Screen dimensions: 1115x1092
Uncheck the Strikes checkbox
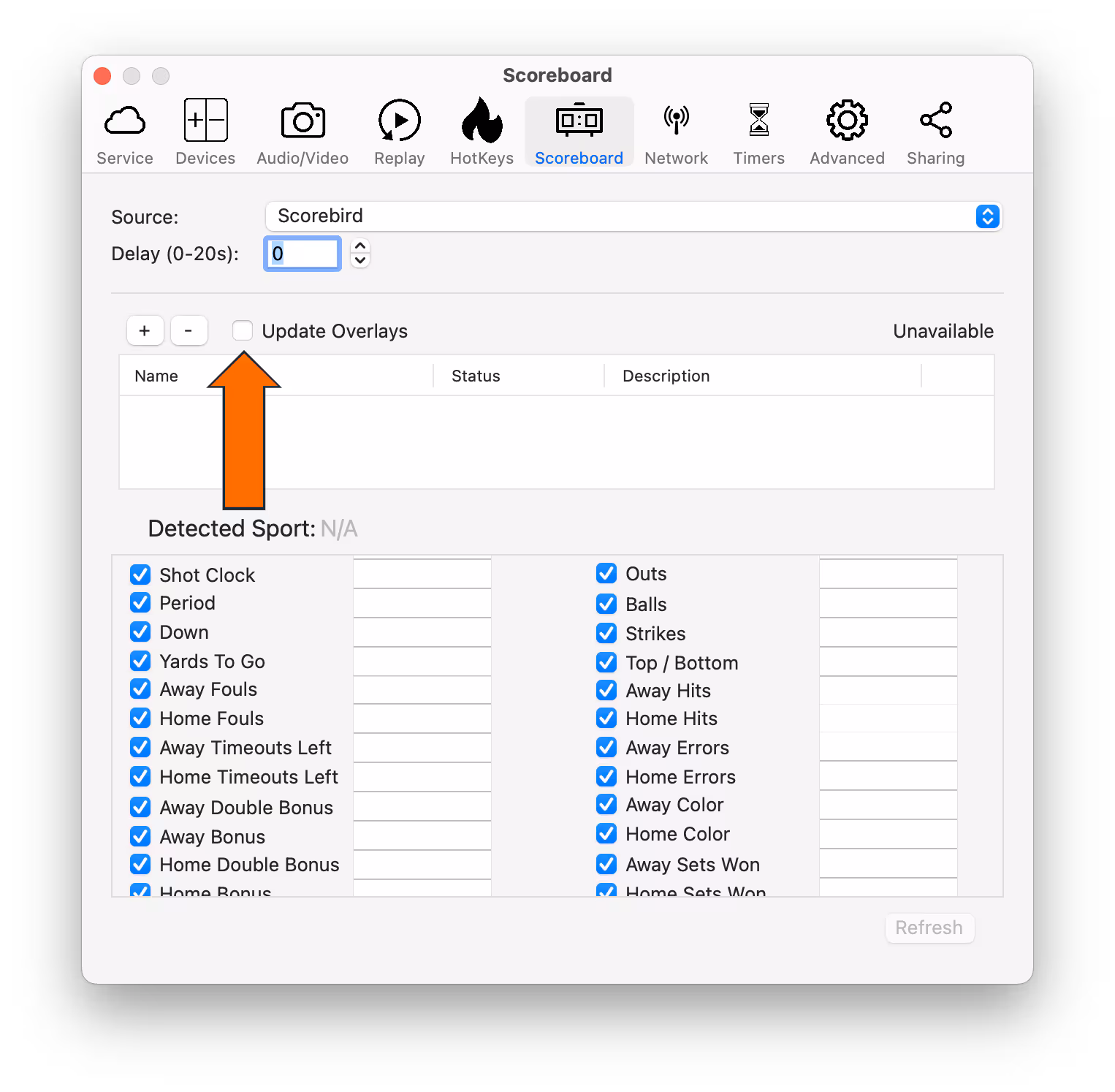606,633
